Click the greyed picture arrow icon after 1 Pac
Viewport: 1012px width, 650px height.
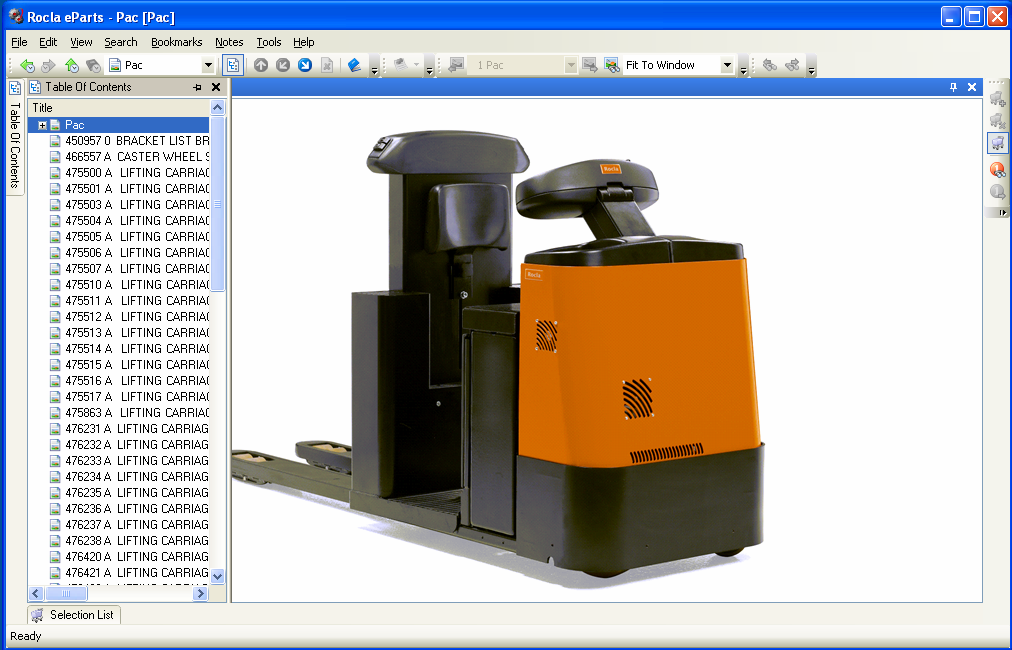(x=589, y=65)
